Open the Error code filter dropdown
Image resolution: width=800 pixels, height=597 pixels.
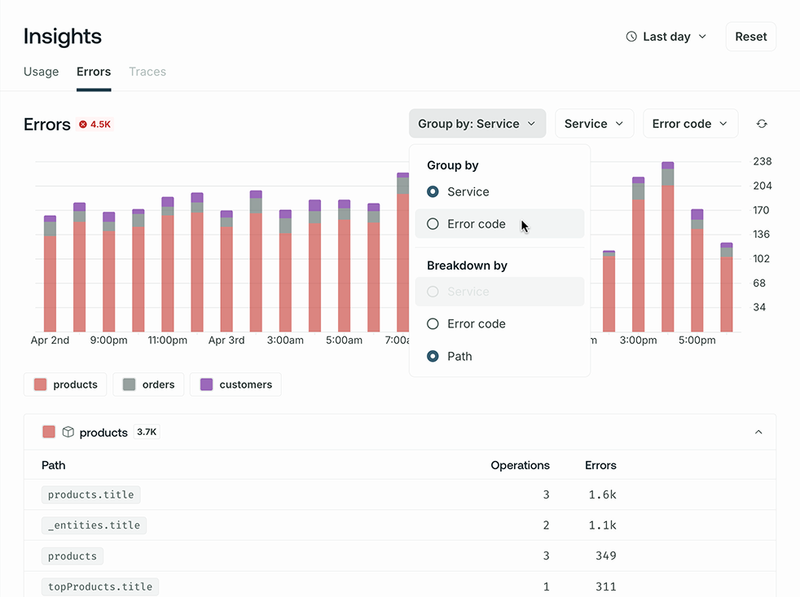pos(690,124)
